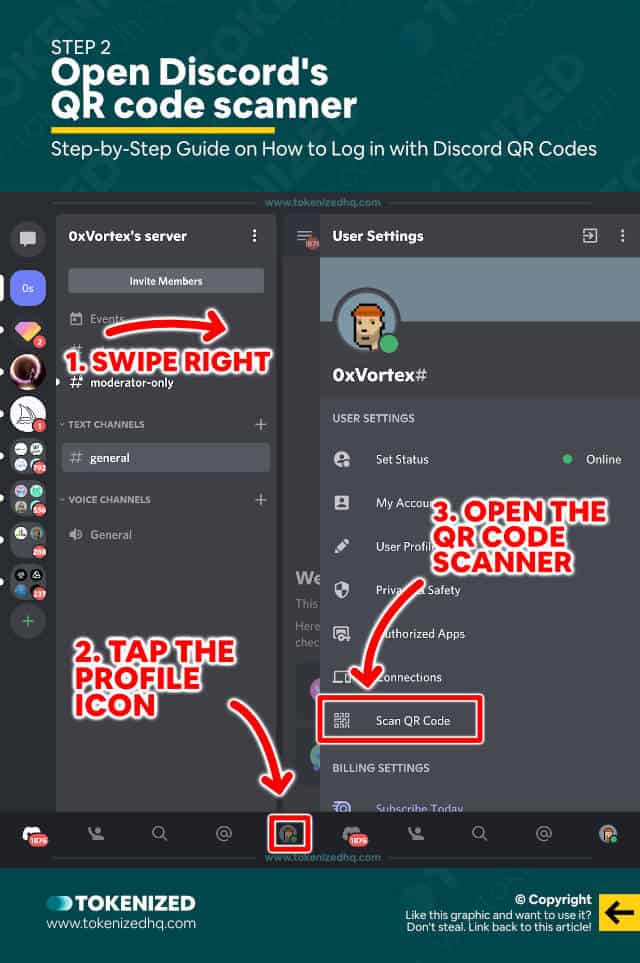
Task: Add a channel under TEXT CHANNELS
Action: (x=260, y=424)
